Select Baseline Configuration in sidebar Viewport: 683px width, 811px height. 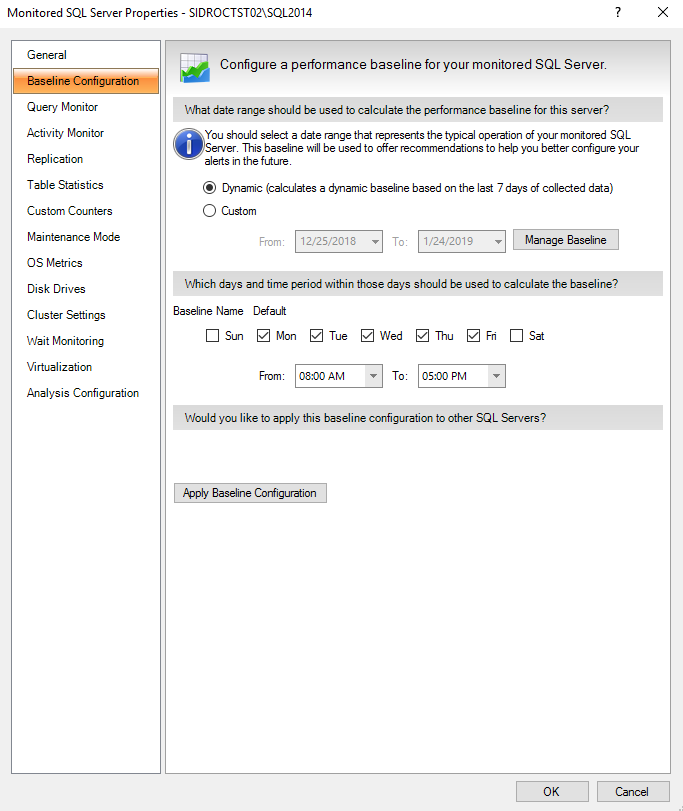(x=86, y=81)
